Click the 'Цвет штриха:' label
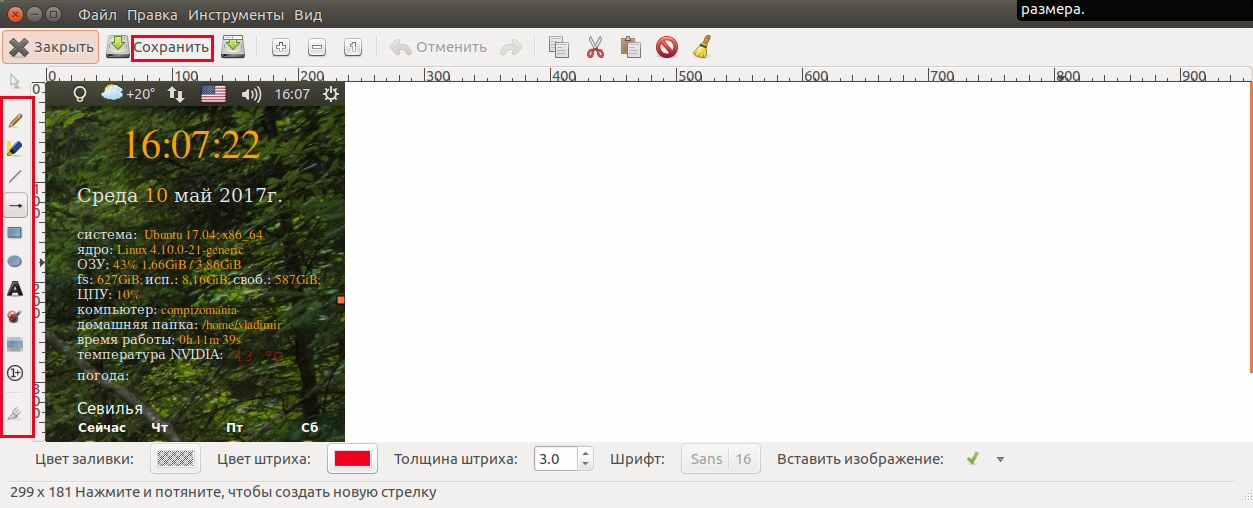Screen dimensions: 1253x508 coord(263,459)
